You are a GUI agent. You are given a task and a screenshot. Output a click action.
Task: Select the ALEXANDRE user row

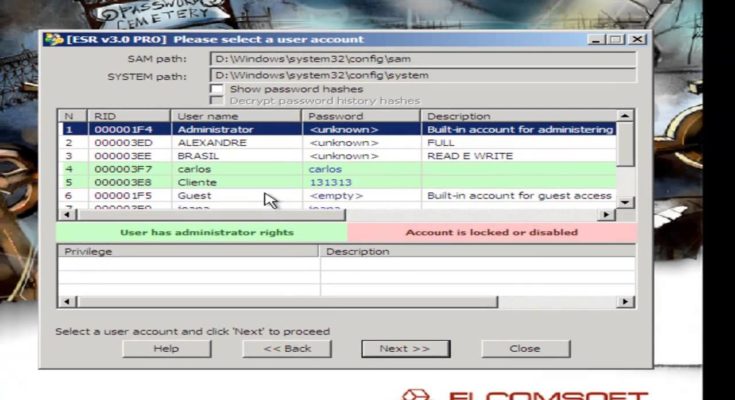[x=337, y=143]
